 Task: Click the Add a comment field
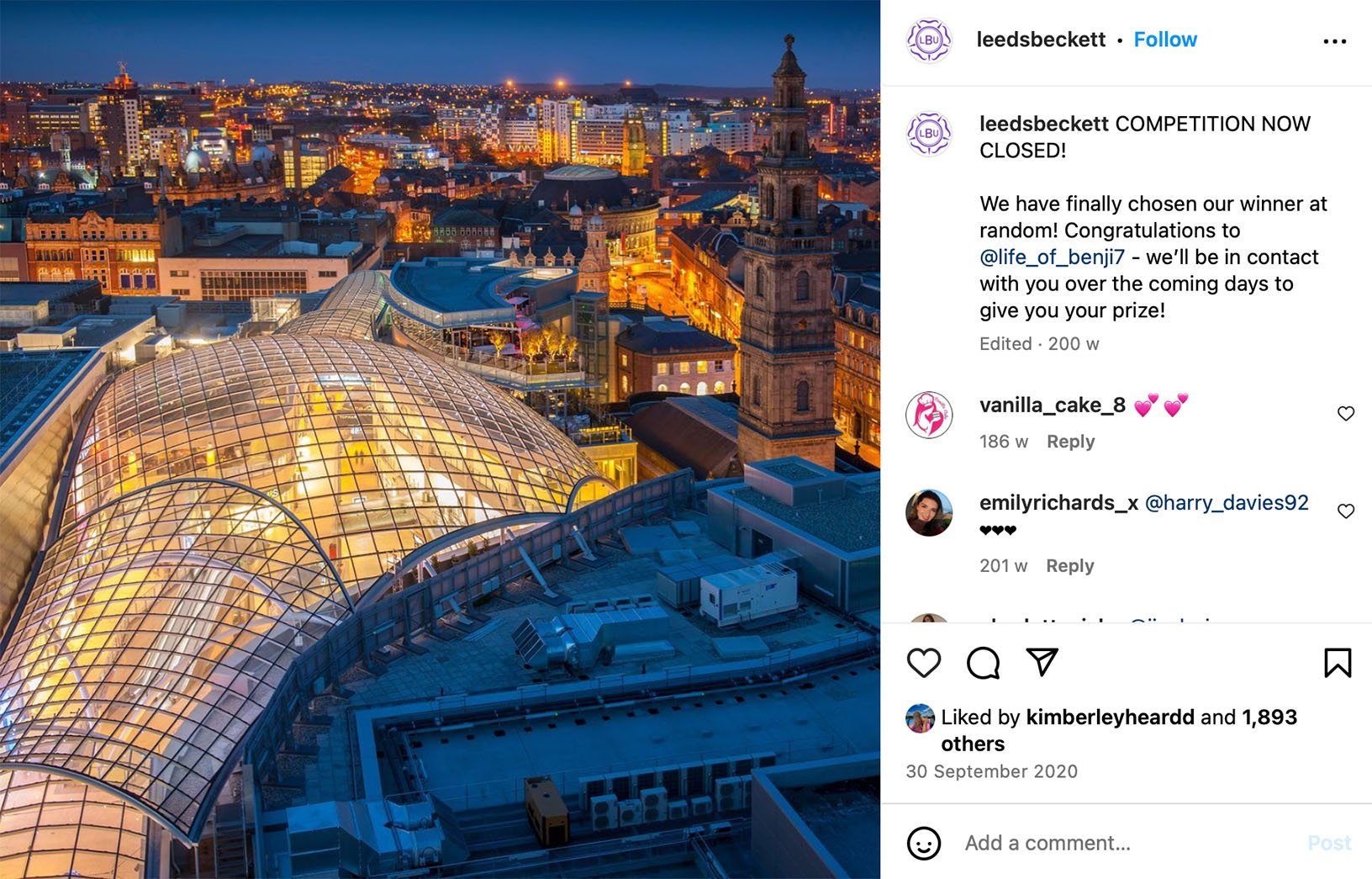click(1127, 843)
